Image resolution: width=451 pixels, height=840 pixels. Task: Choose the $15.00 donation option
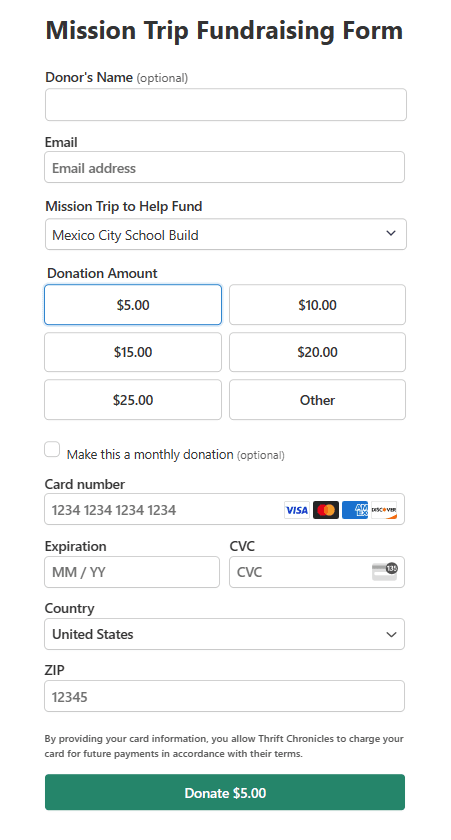click(133, 352)
